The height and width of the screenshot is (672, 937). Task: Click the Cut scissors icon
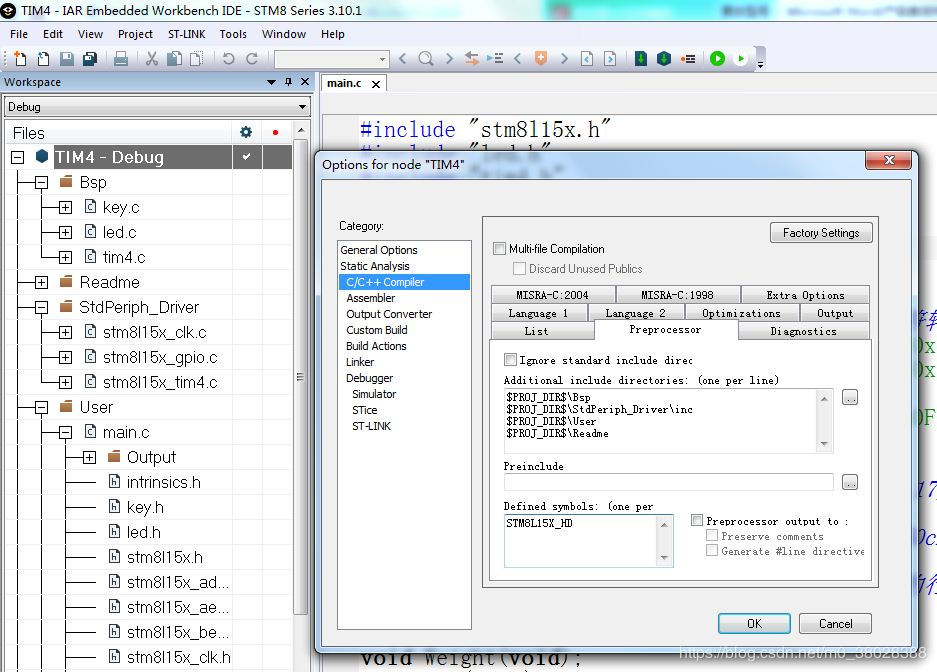coord(152,59)
